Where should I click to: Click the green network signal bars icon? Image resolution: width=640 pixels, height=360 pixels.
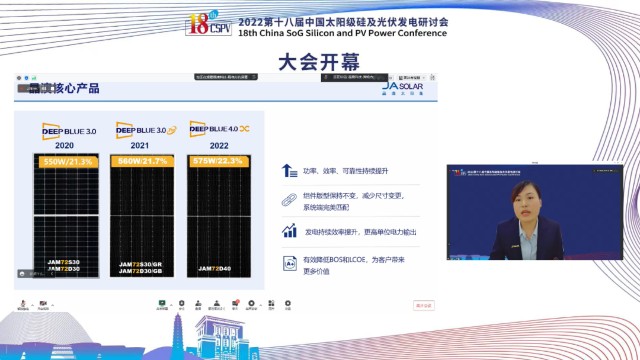[x=34, y=78]
